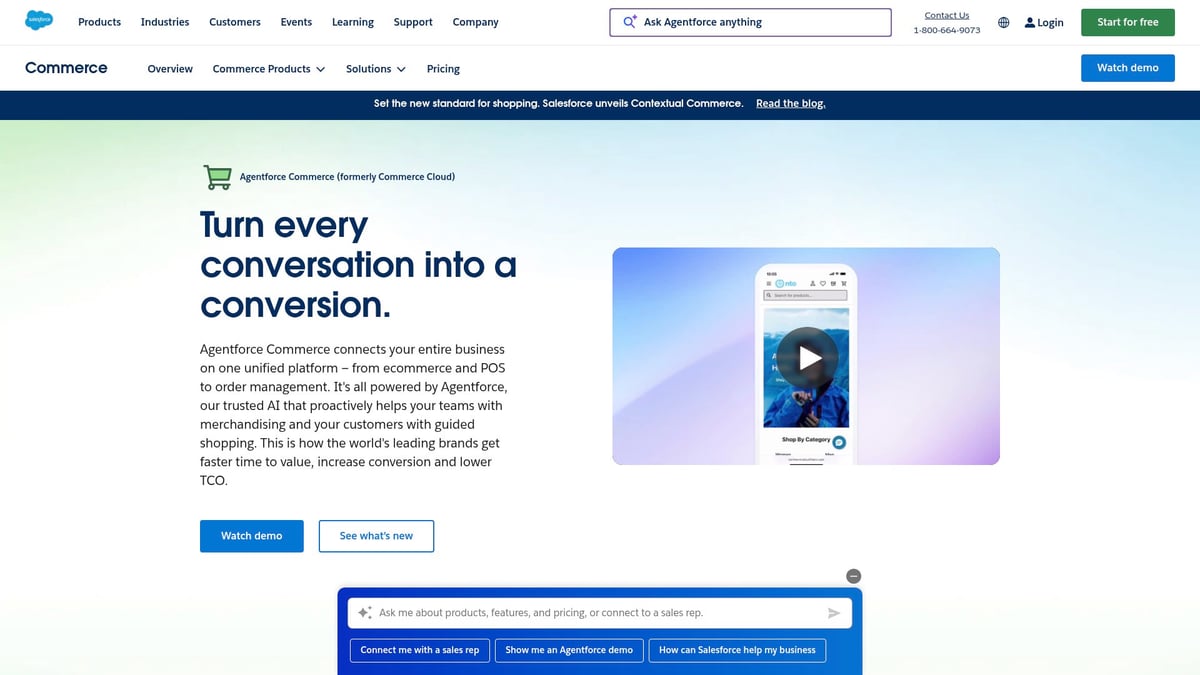Viewport: 1200px width, 675px height.
Task: Open the globe language selector
Action: click(x=1004, y=22)
